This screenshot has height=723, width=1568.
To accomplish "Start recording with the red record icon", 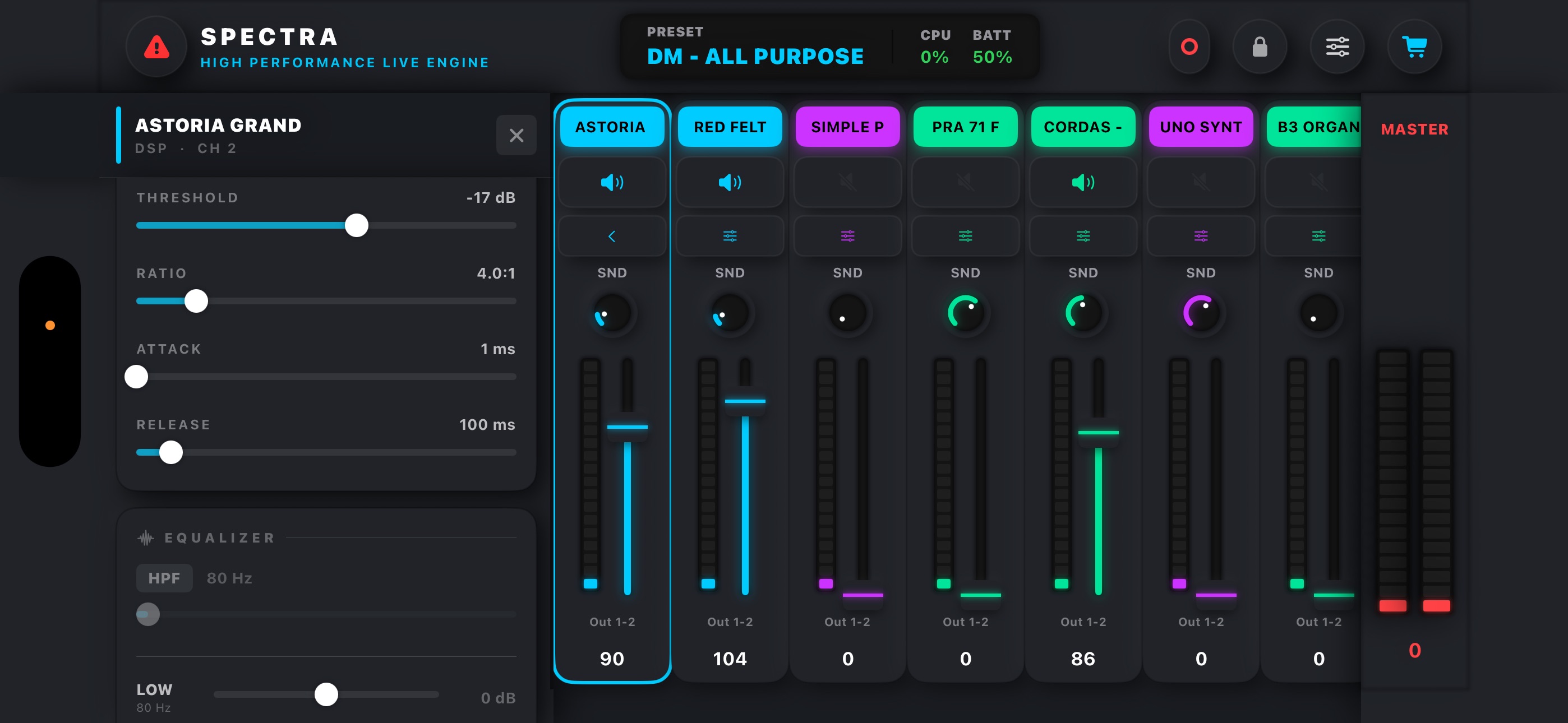I will [1189, 47].
